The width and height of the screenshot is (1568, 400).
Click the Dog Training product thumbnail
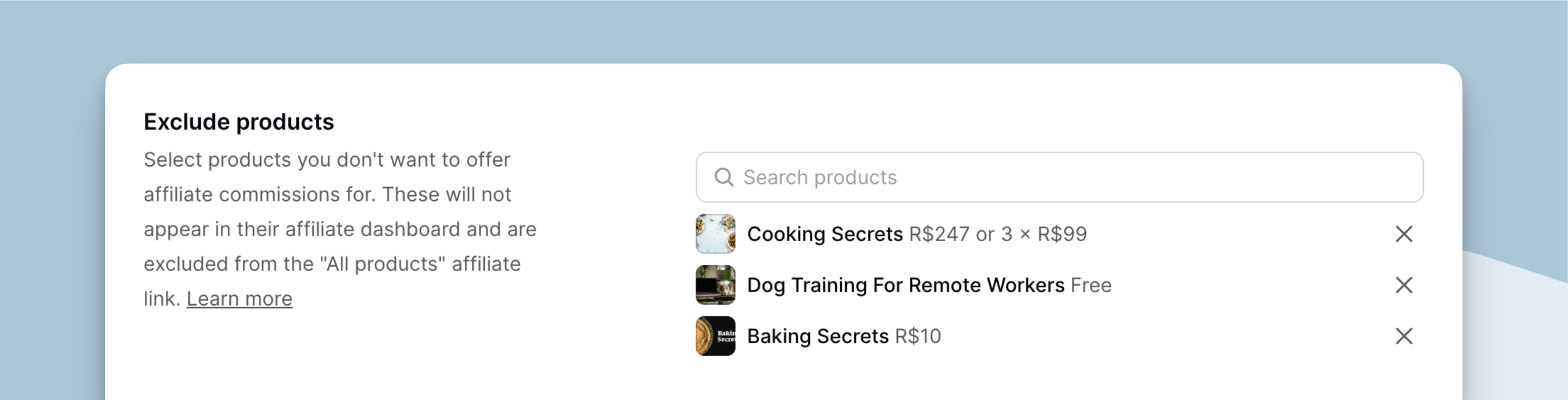[715, 285]
